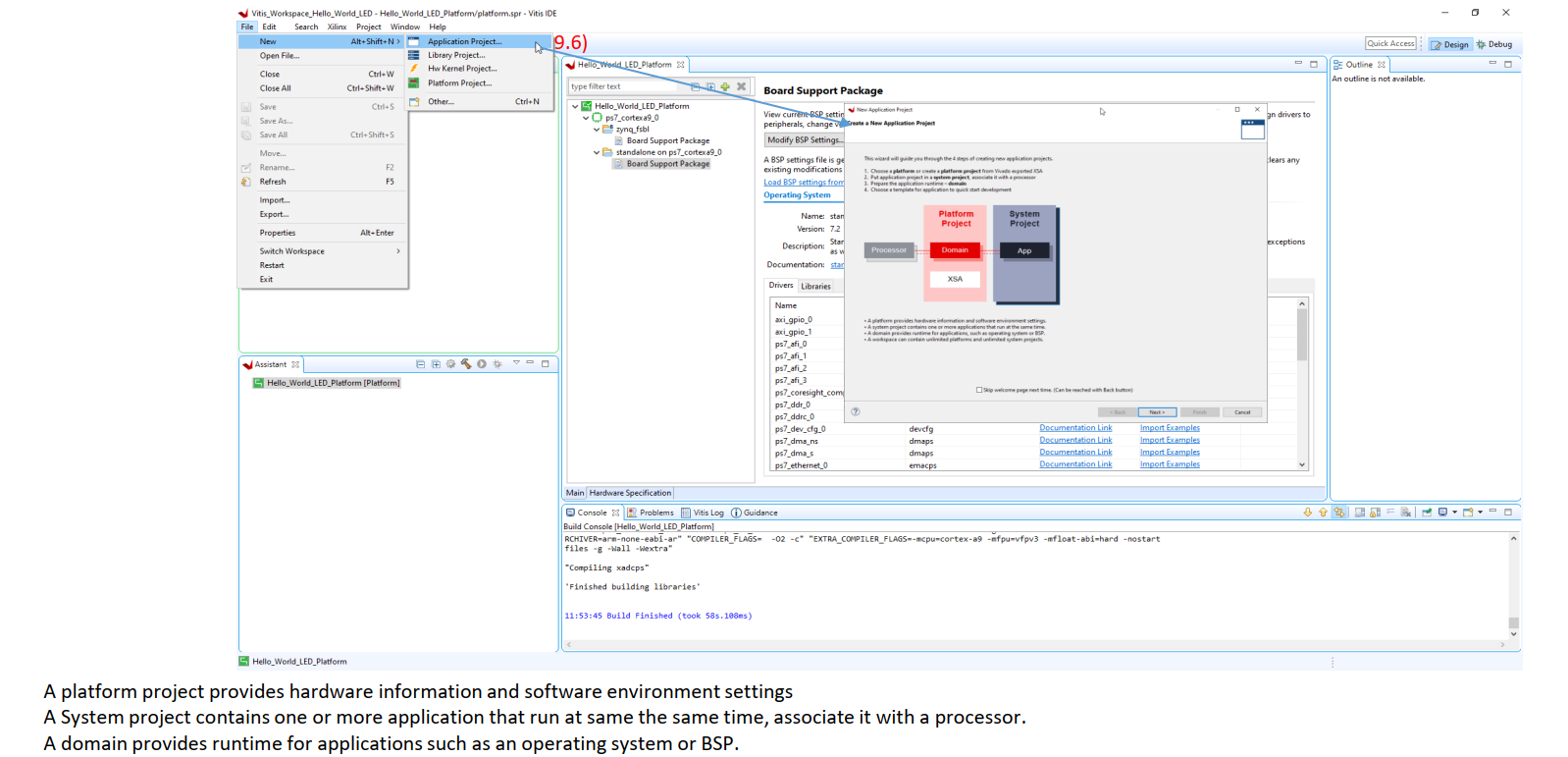Screen dimensions: 1568x757
Task: Open the Assistant panel view menu triangle
Action: point(516,363)
